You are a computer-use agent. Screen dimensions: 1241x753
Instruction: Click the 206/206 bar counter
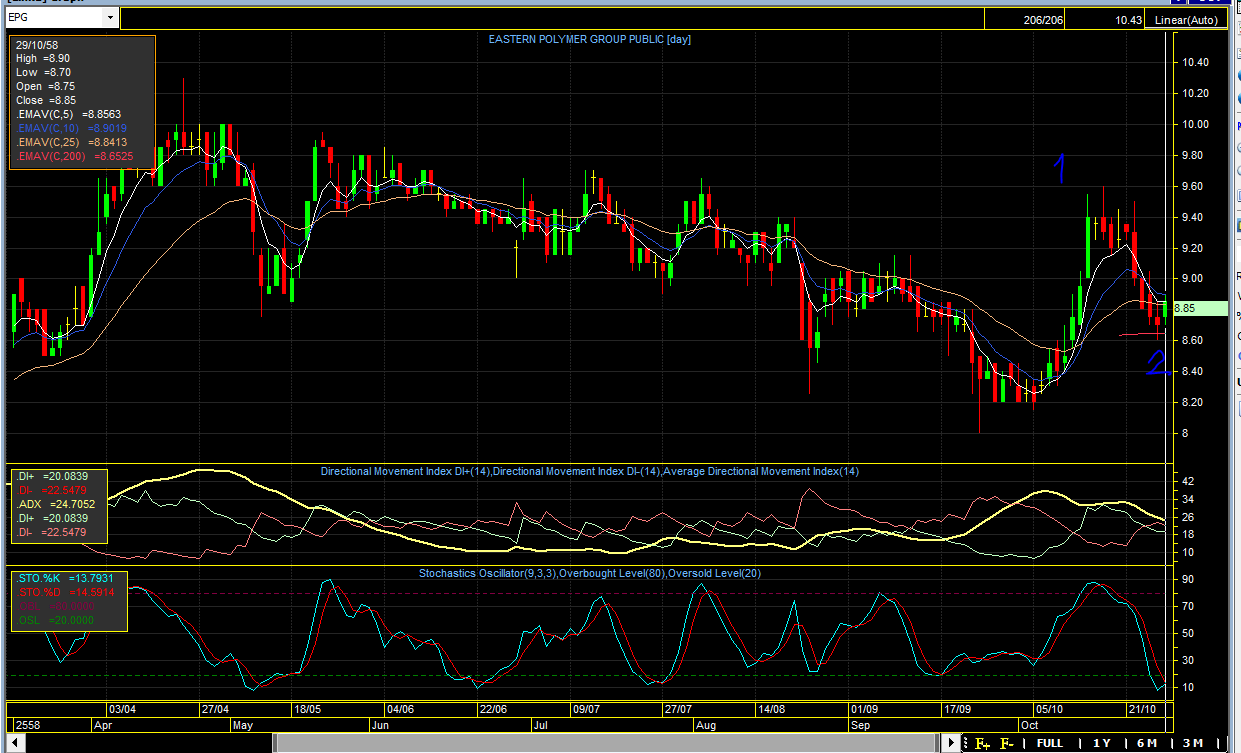click(x=1042, y=20)
